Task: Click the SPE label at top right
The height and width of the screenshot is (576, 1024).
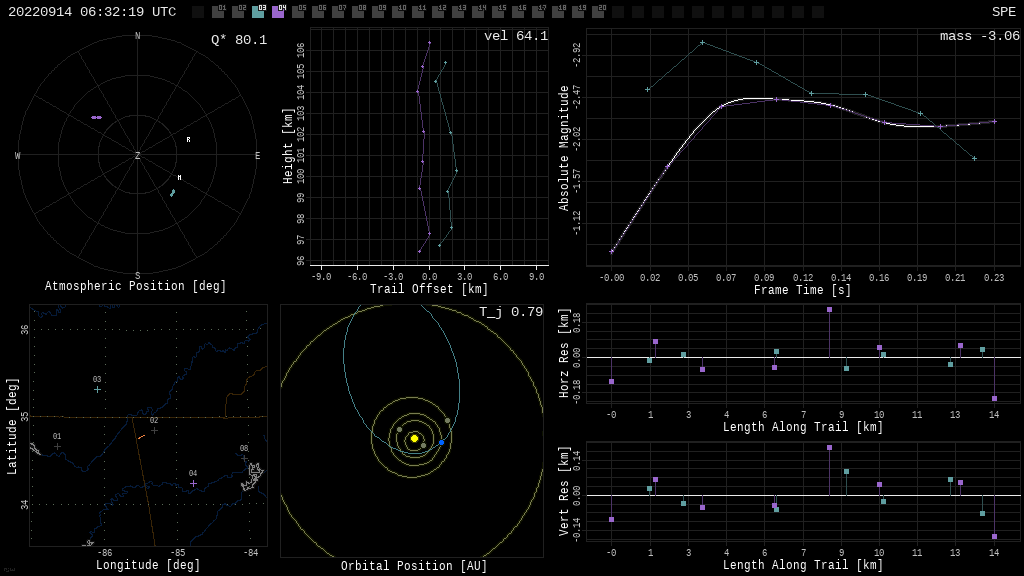Action: coord(1003,12)
